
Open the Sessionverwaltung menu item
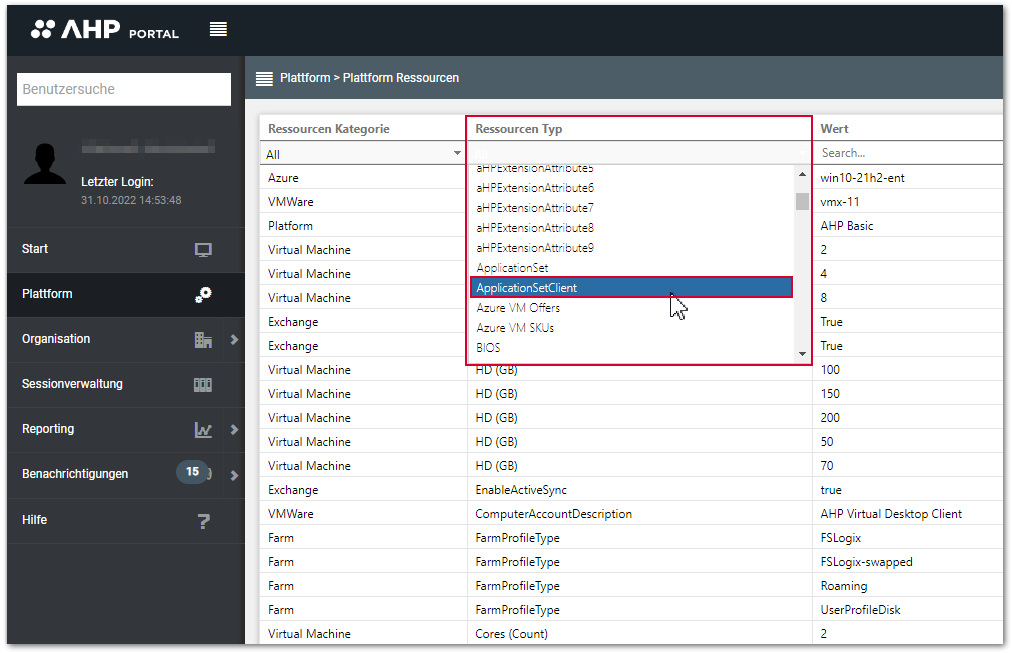126,385
